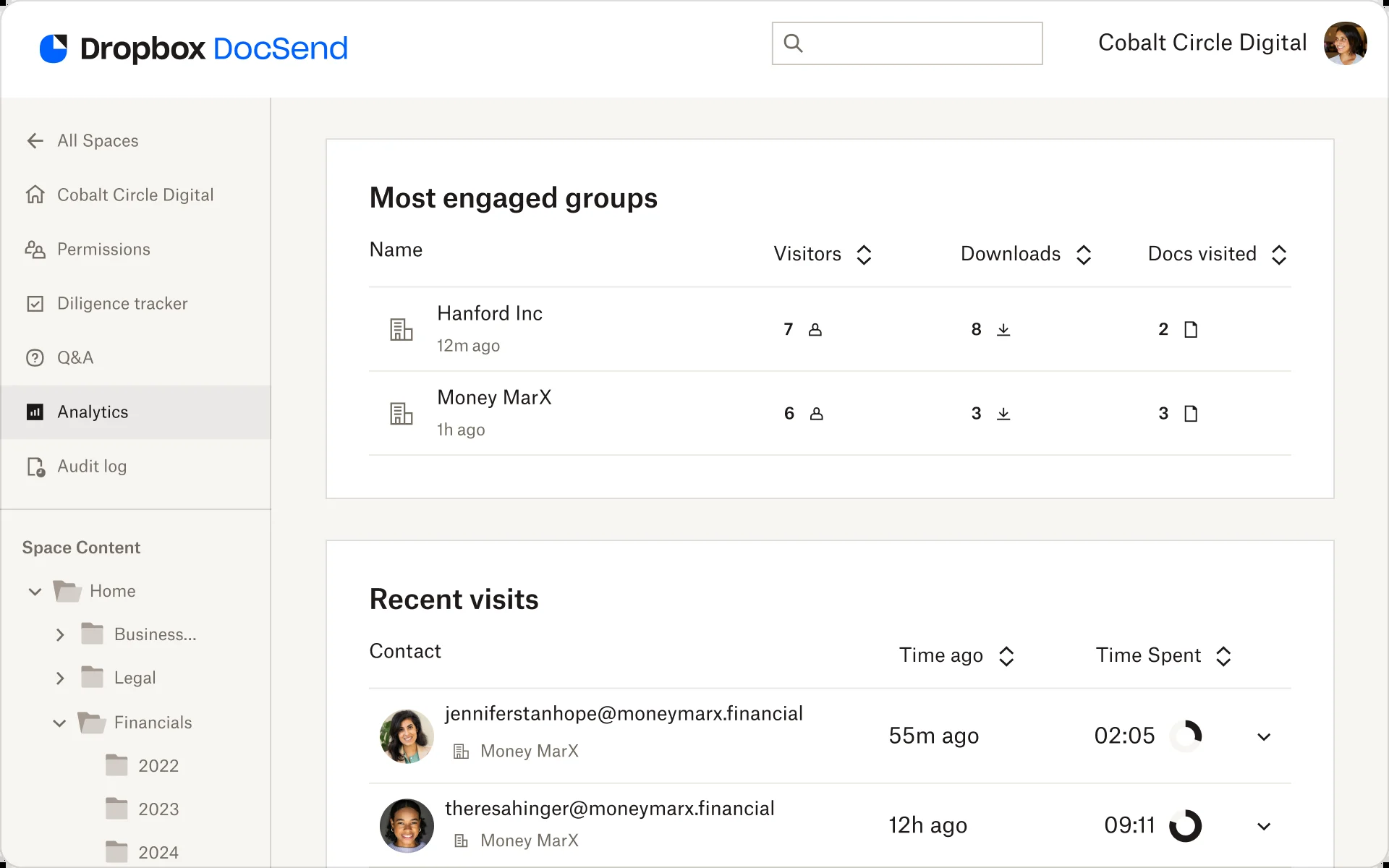Click the Hanford Inc building icon
The width and height of the screenshot is (1389, 868).
point(402,330)
